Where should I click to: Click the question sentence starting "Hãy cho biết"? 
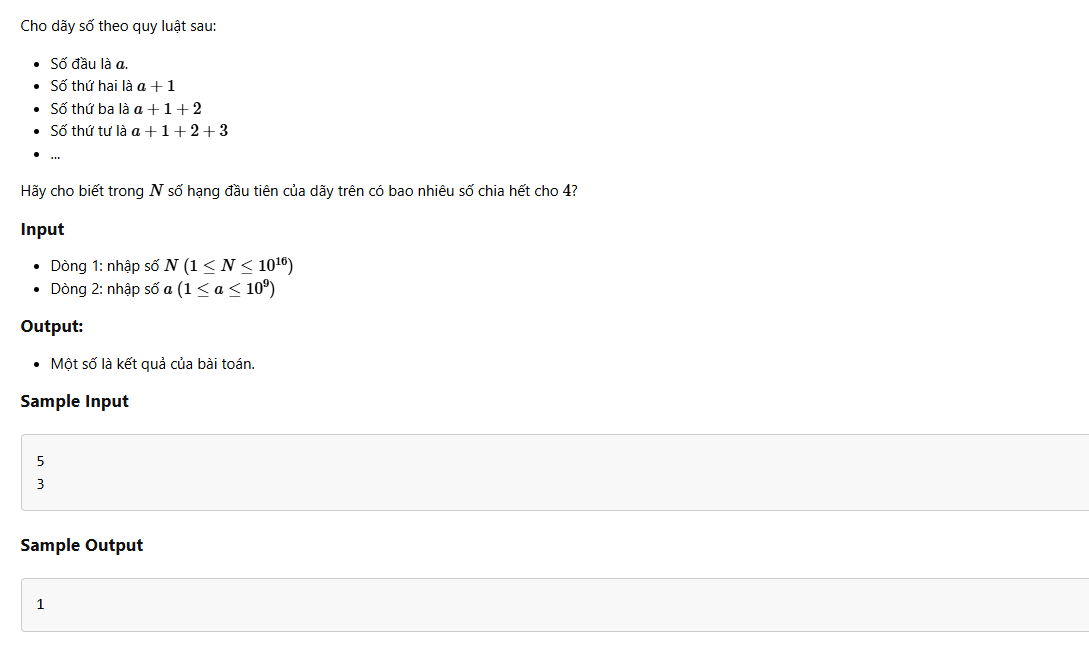[x=299, y=191]
